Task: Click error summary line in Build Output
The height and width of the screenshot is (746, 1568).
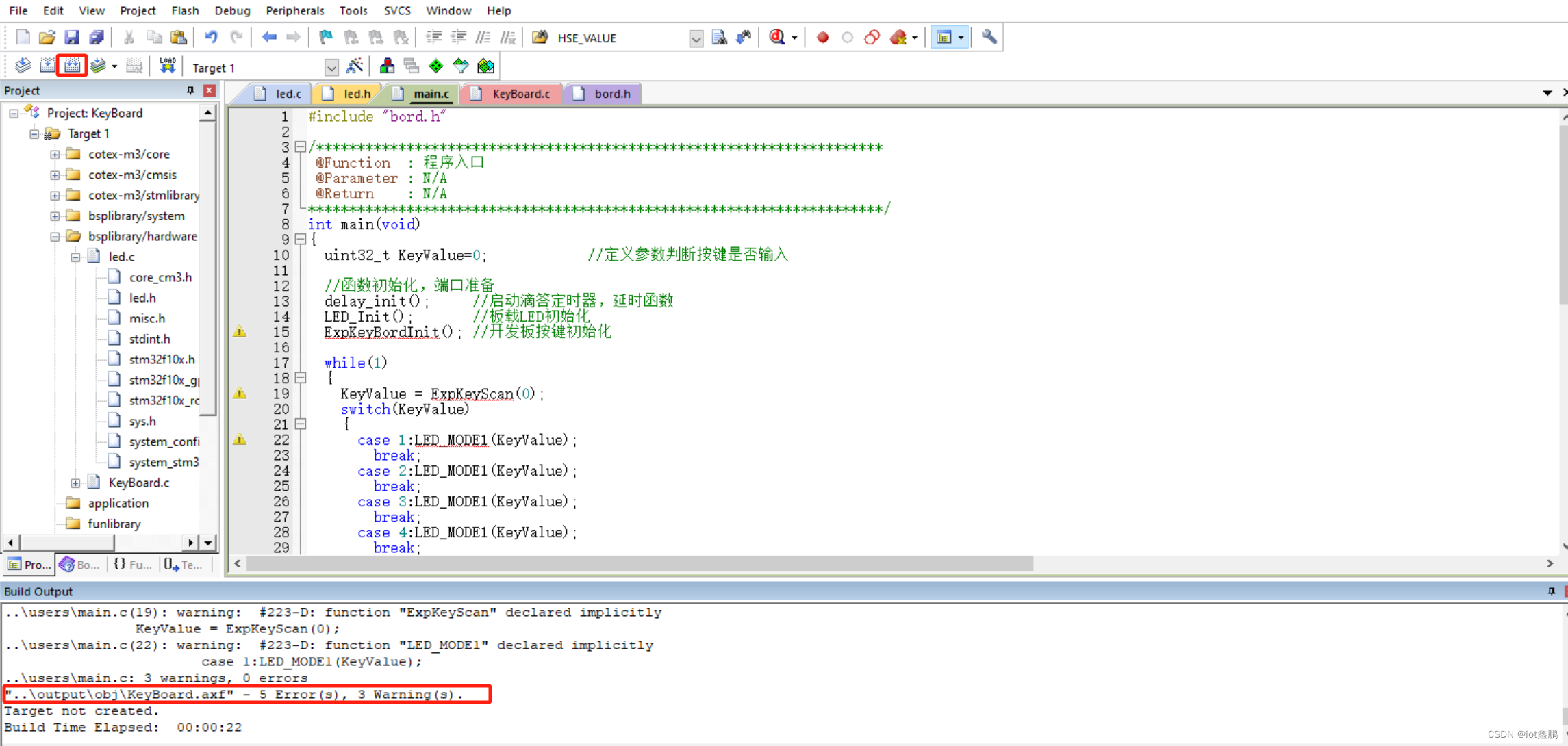Action: click(246, 695)
